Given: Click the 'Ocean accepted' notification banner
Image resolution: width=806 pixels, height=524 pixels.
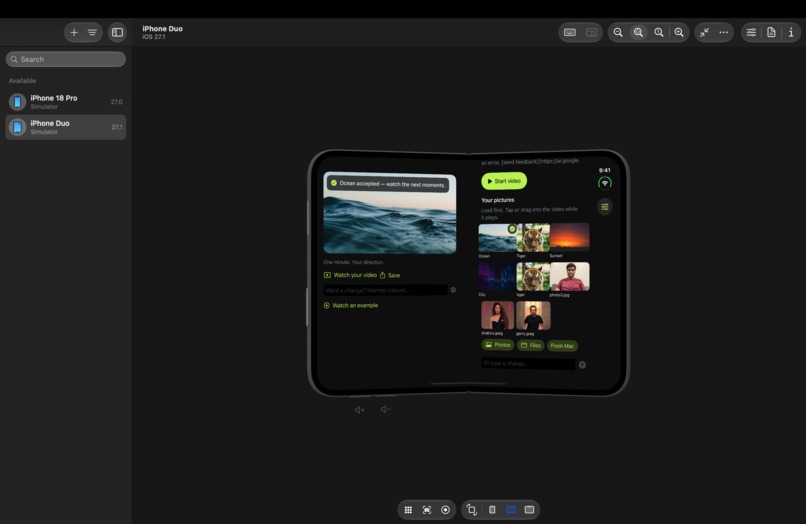Looking at the screenshot, I should [x=388, y=184].
